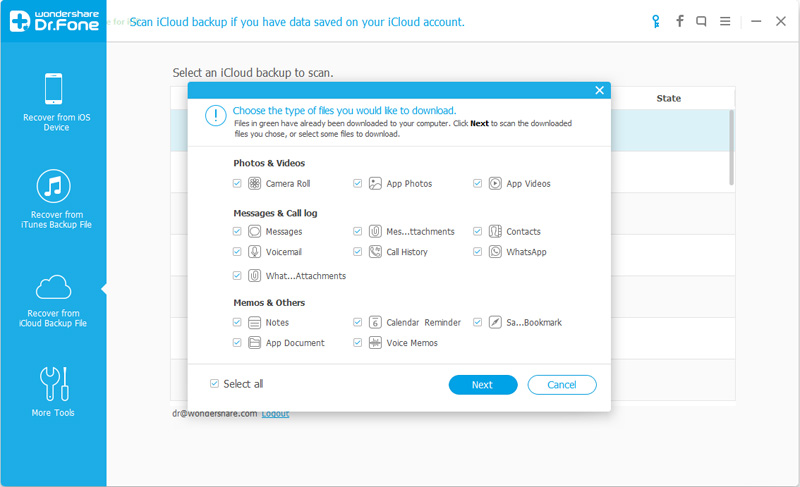Click Next to scan files
This screenshot has width=800, height=487.
pos(483,385)
